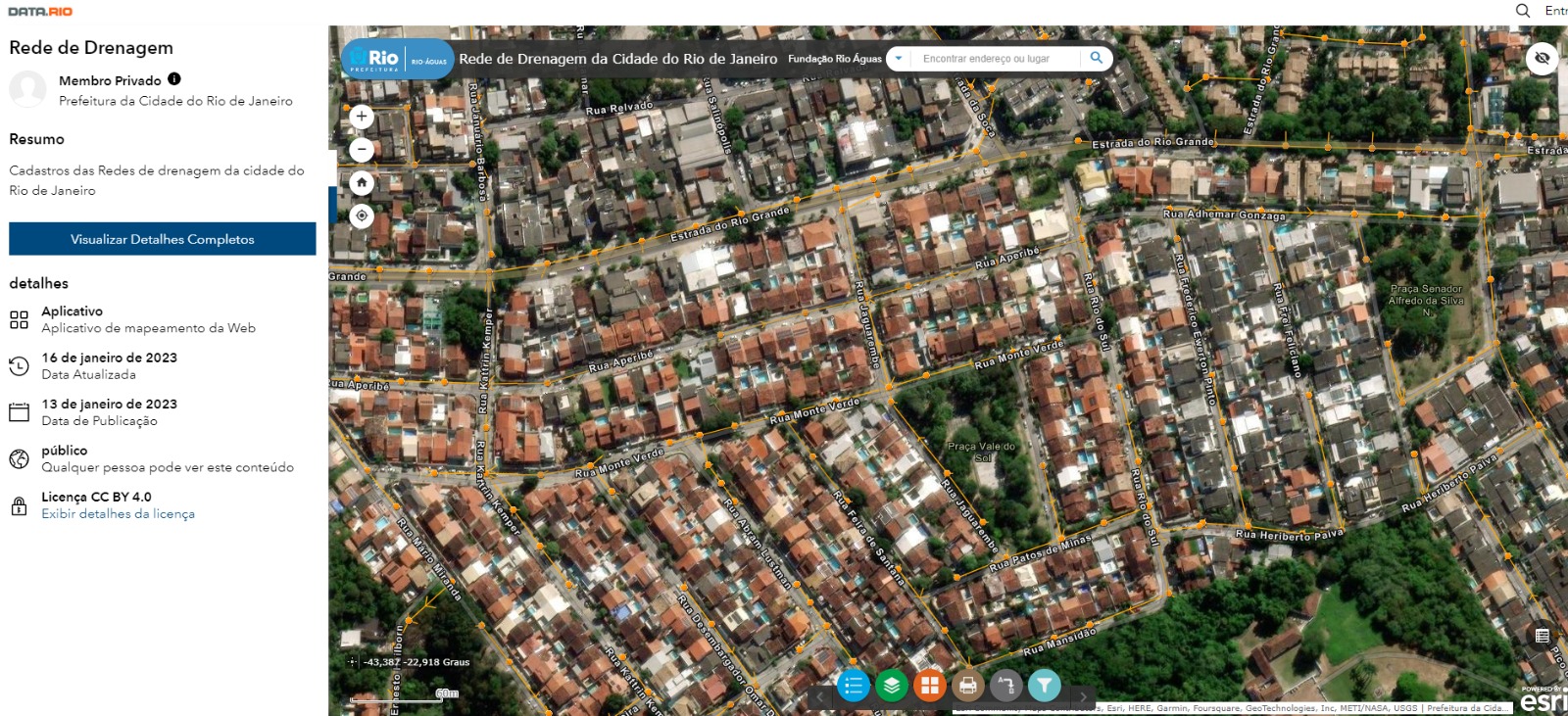The height and width of the screenshot is (716, 1568).
Task: Click the info icon beside Membro Privado
Action: 173,79
